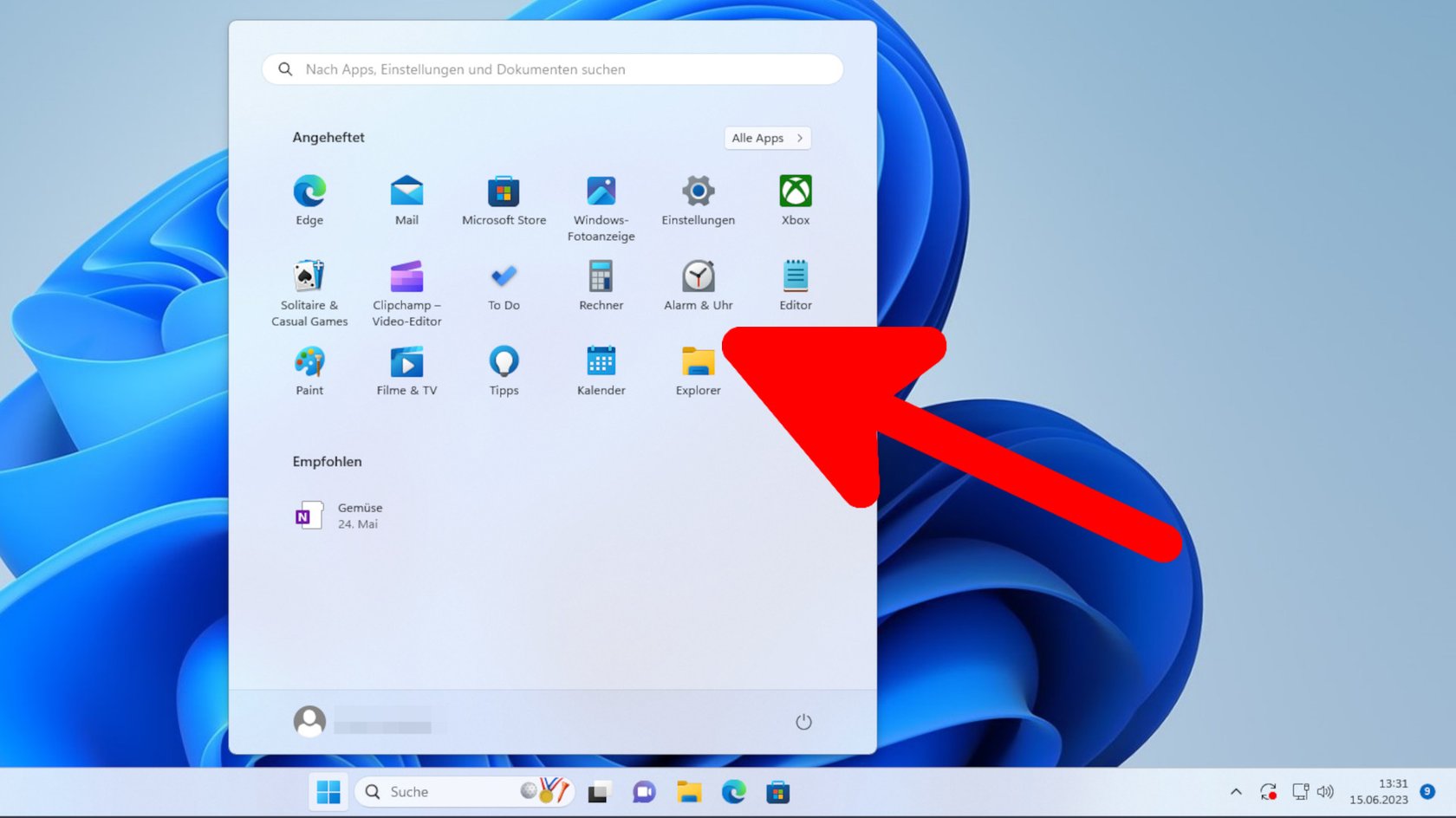Expand hidden system tray icons chevron
The width and height of the screenshot is (1456, 818).
click(1236, 792)
